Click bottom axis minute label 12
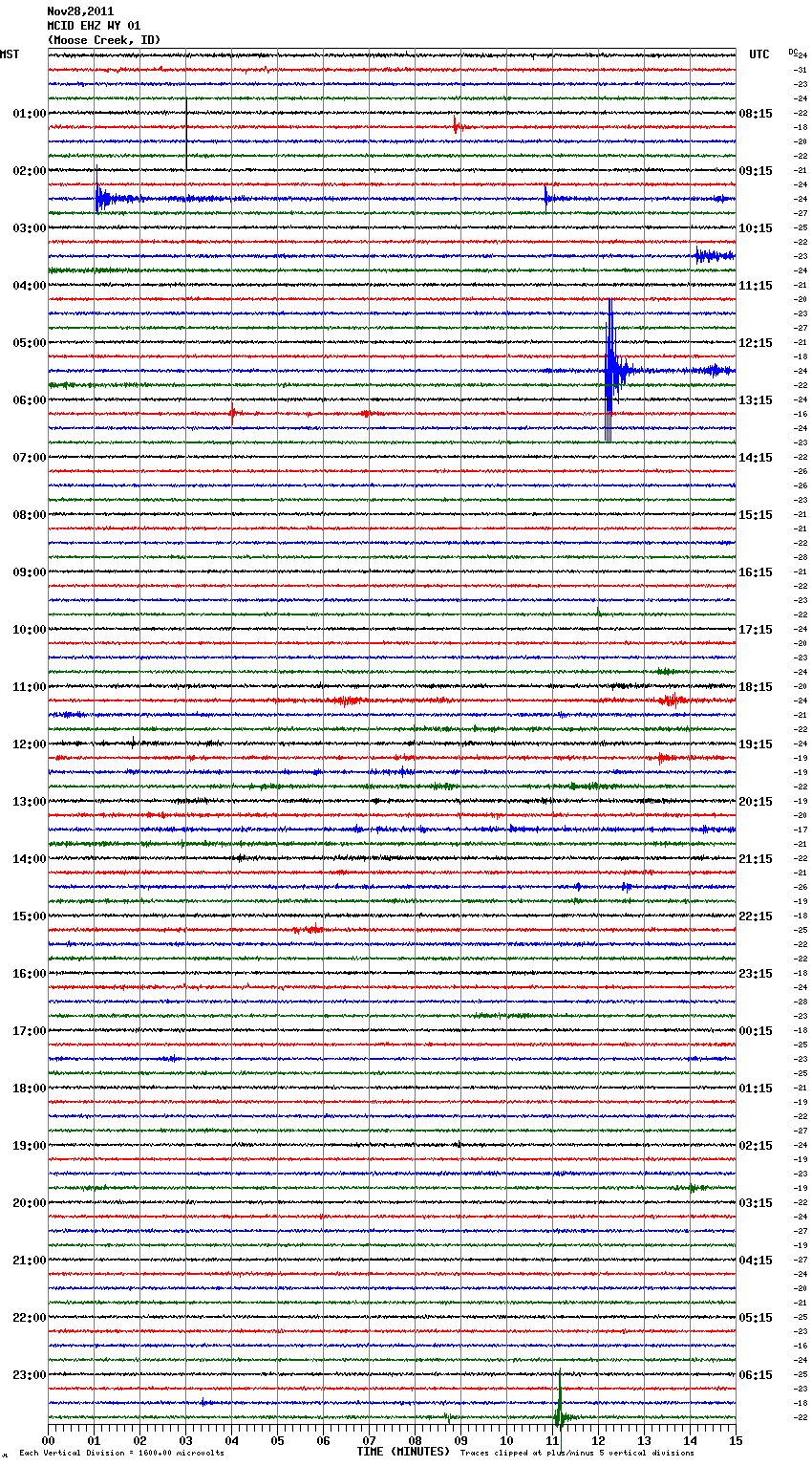Screen dimensions: 812x1466 tap(598, 1440)
